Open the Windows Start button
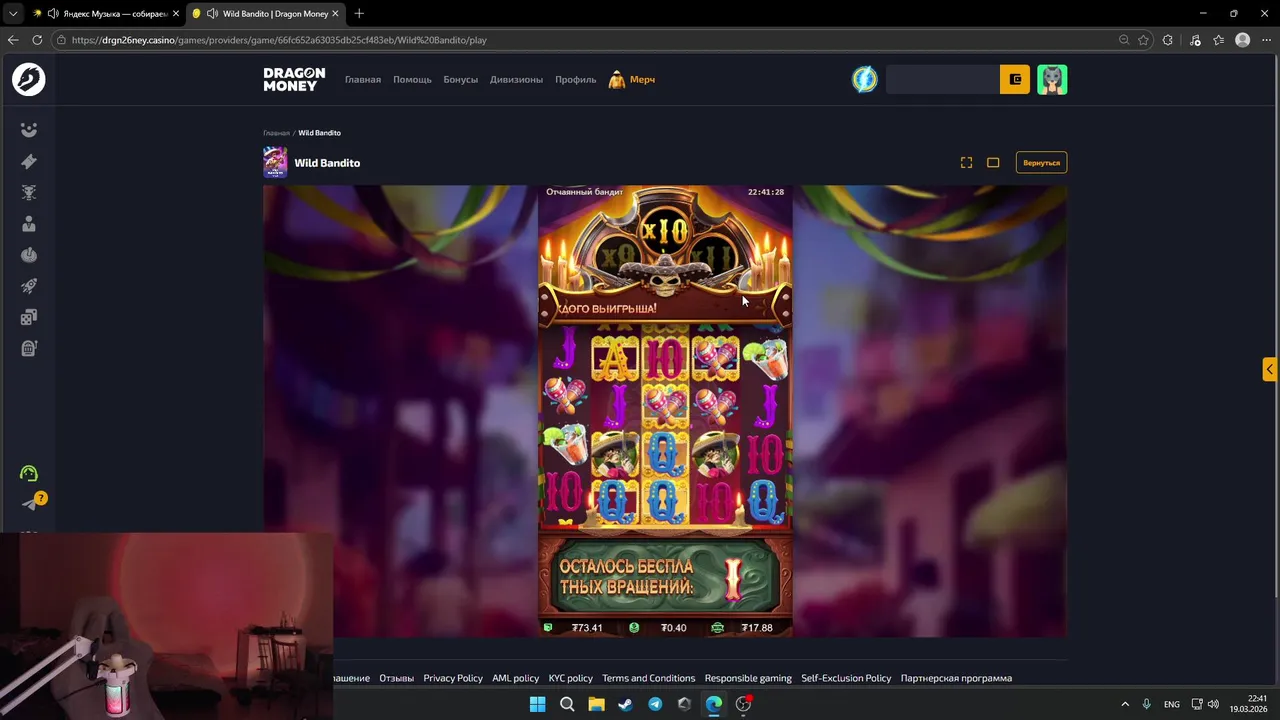Screen dimensions: 1280x720 click(x=537, y=704)
